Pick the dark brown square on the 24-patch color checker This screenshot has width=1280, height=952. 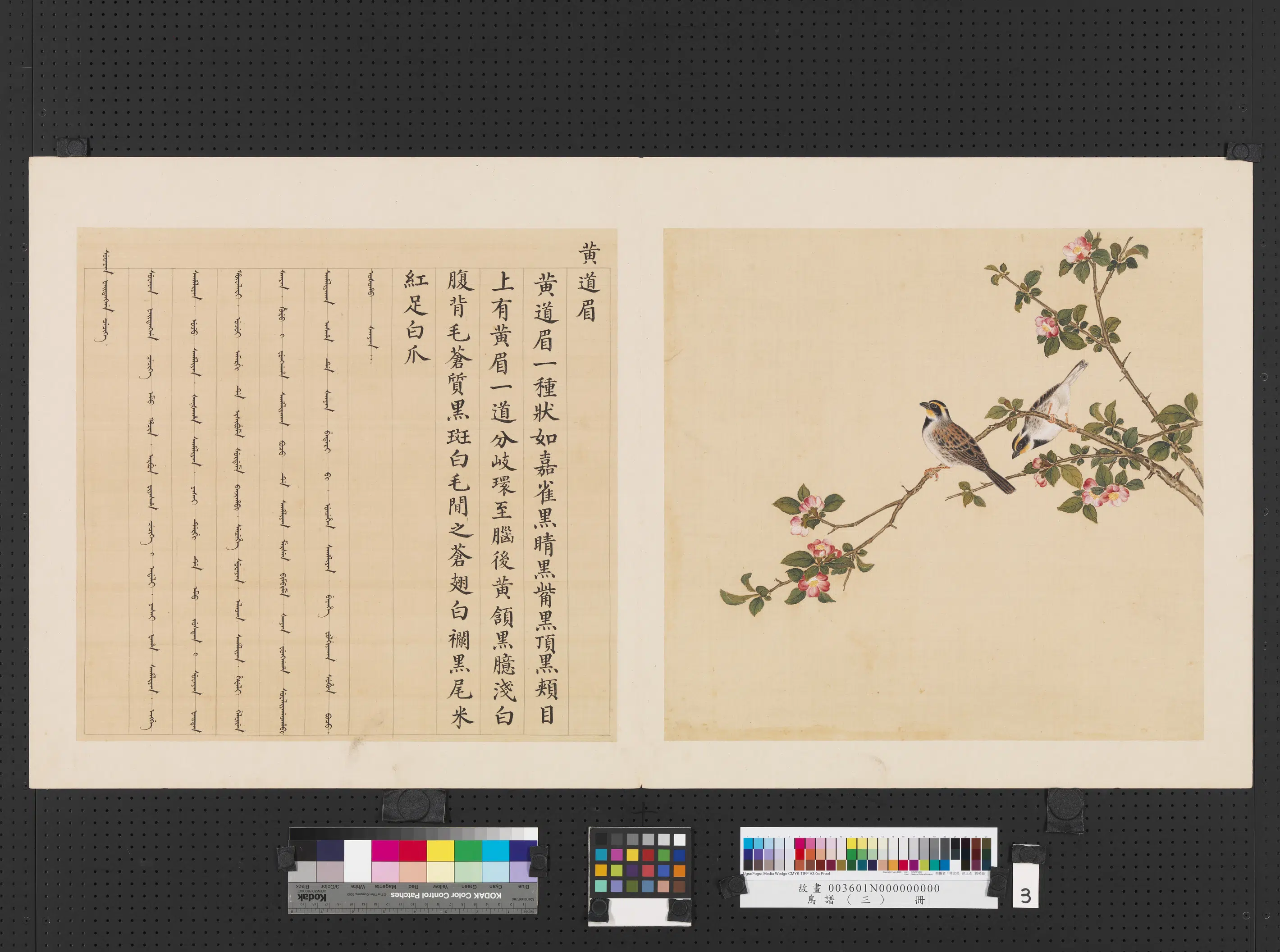[680, 886]
